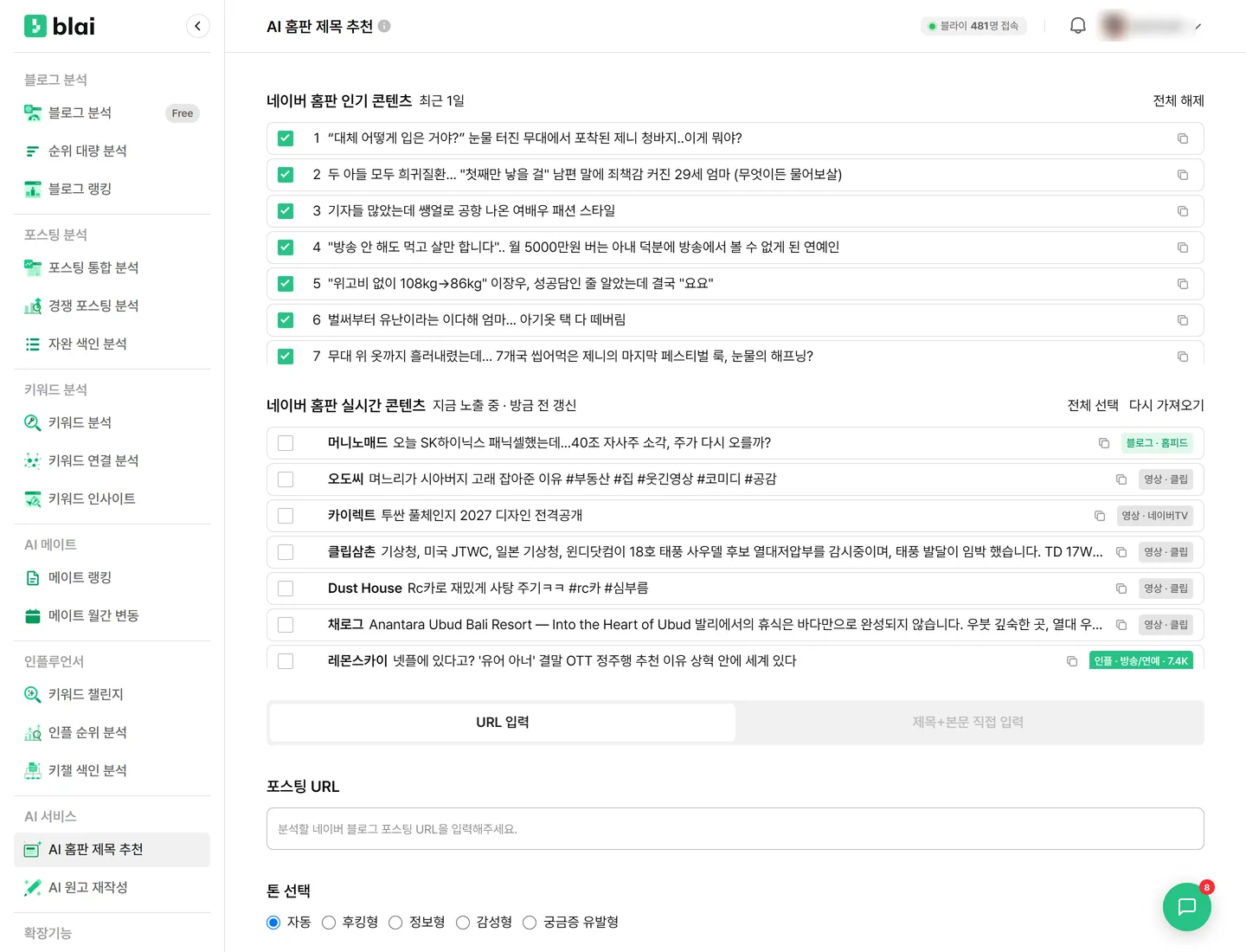The image size is (1246, 952).
Task: Open 인플 순위 분석 in the sidebar
Action: coord(112,732)
